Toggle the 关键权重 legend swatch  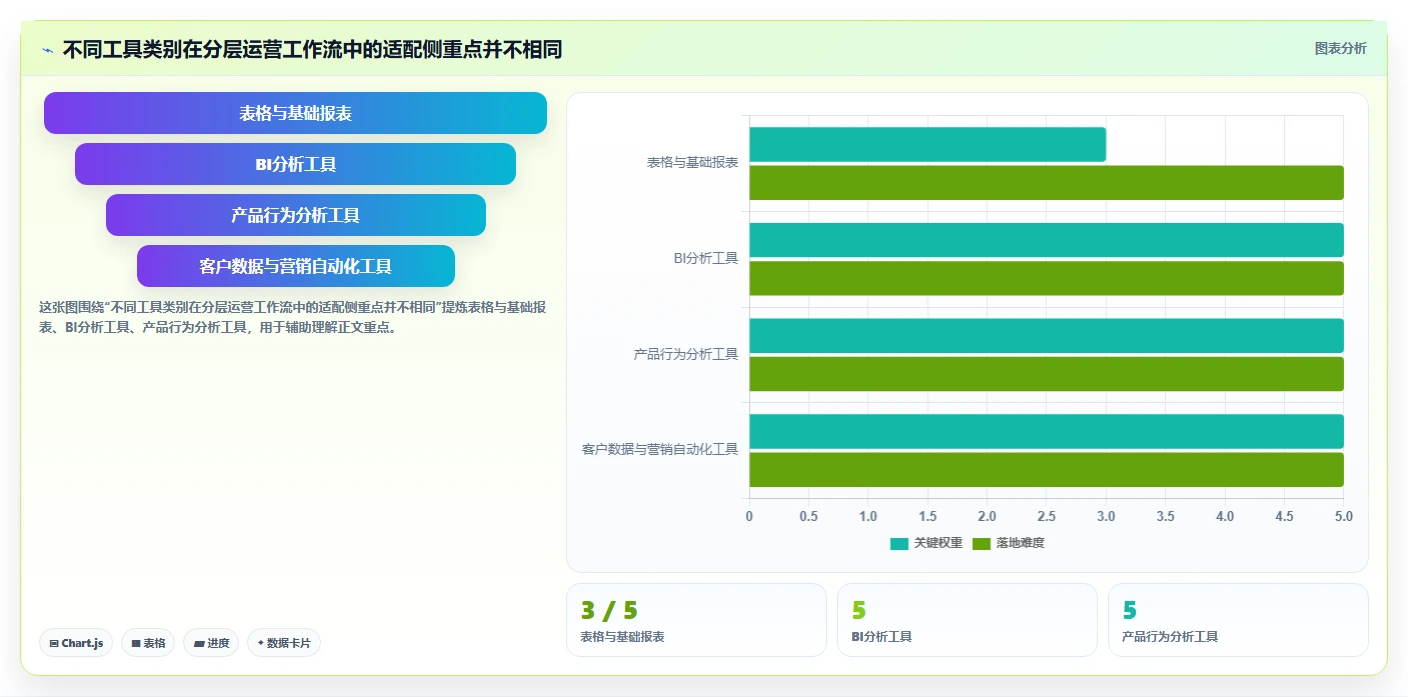coord(899,543)
